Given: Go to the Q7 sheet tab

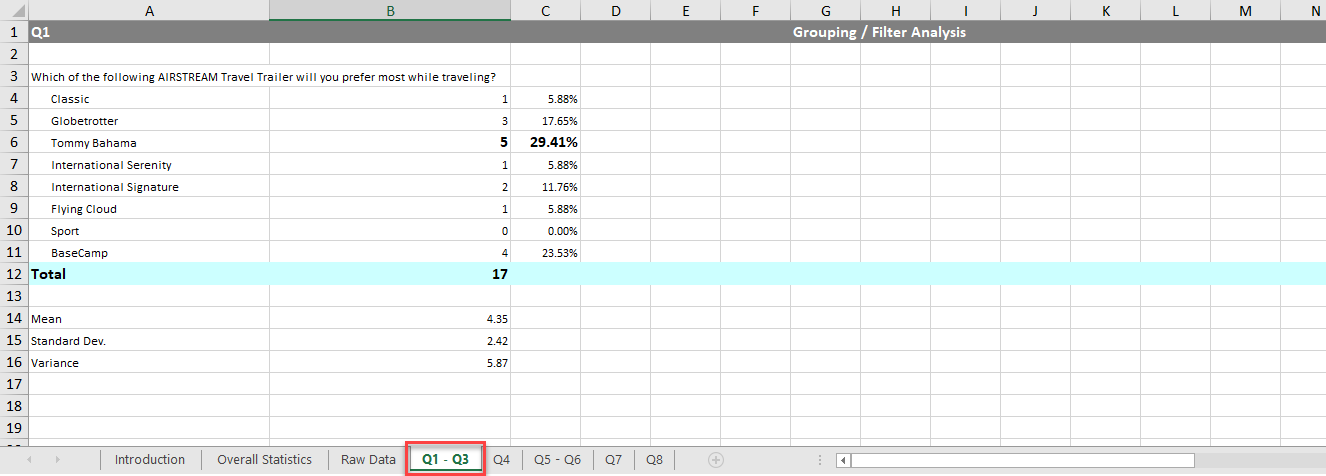Looking at the screenshot, I should tap(613, 460).
